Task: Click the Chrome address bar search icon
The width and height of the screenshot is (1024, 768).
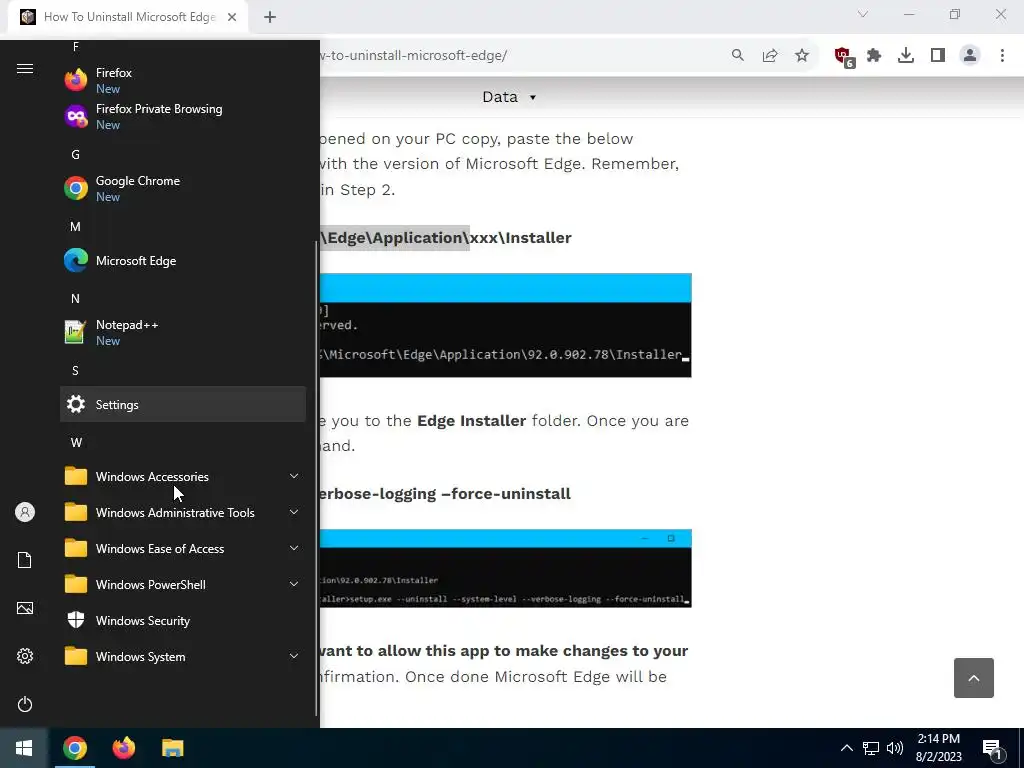Action: 738,56
